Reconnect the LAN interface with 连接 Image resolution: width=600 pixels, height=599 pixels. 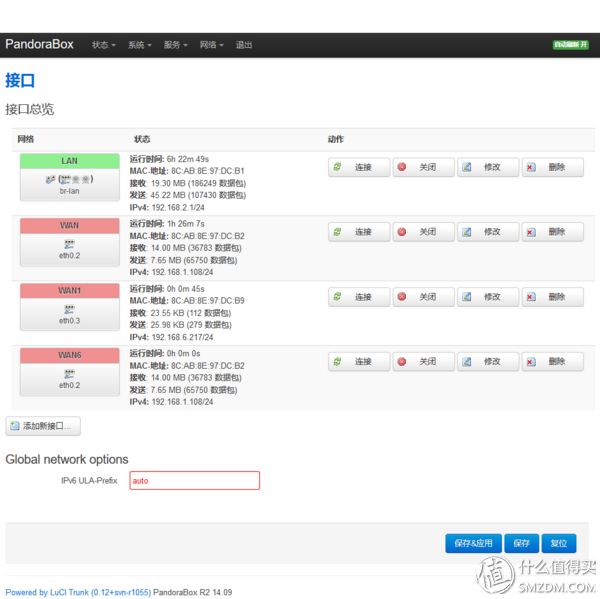click(x=359, y=167)
